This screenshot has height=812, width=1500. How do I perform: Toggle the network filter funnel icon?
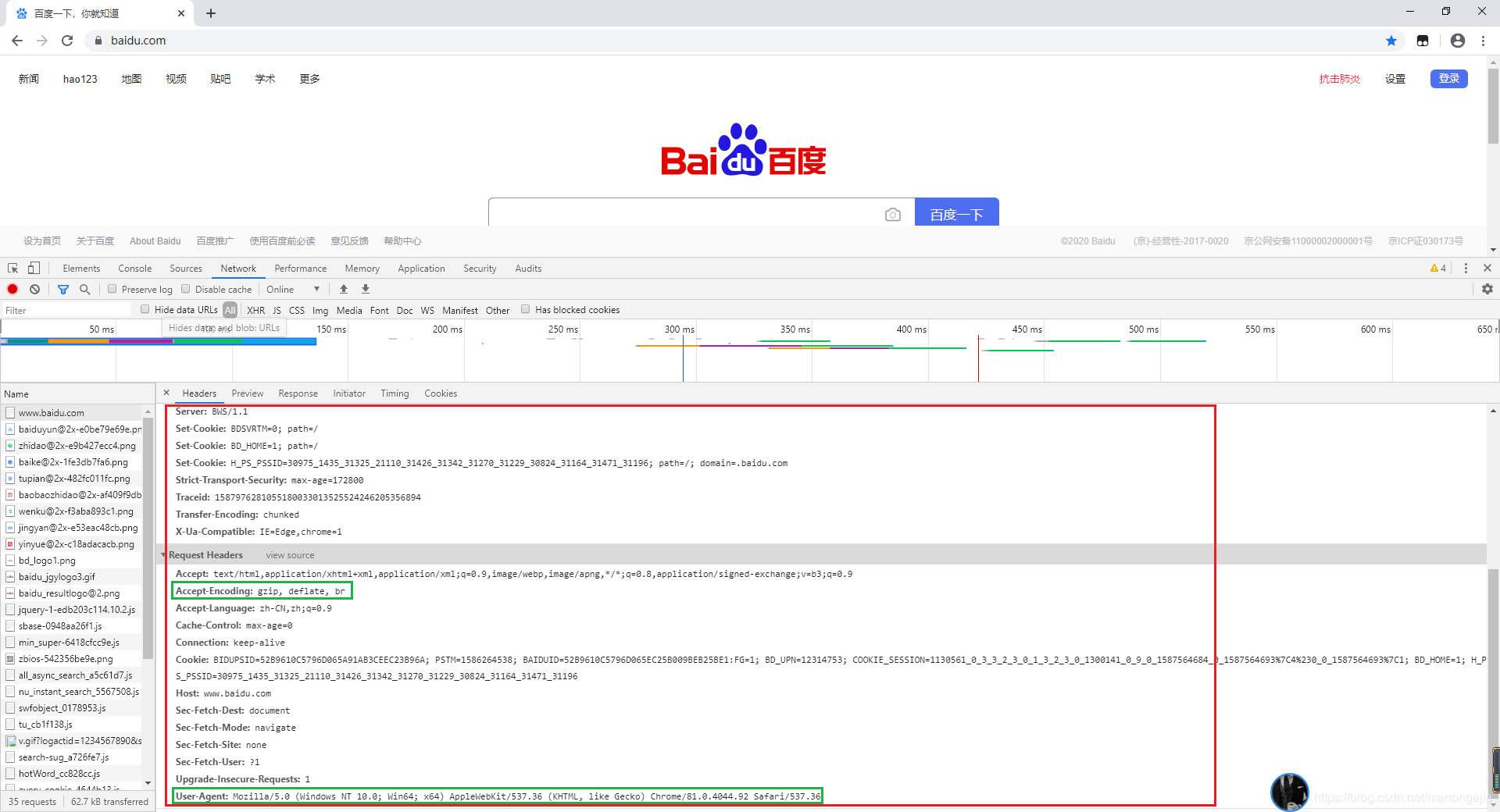tap(63, 289)
